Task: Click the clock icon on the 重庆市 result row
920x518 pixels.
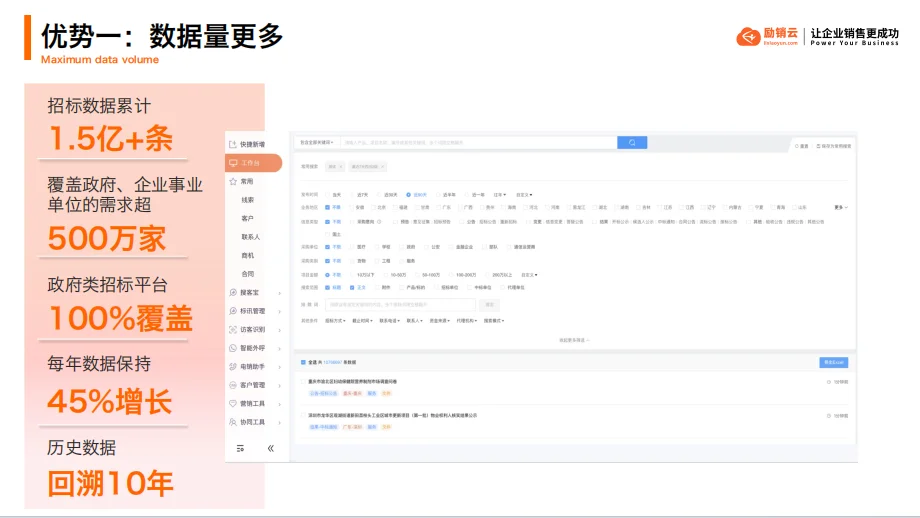Action: tap(828, 382)
